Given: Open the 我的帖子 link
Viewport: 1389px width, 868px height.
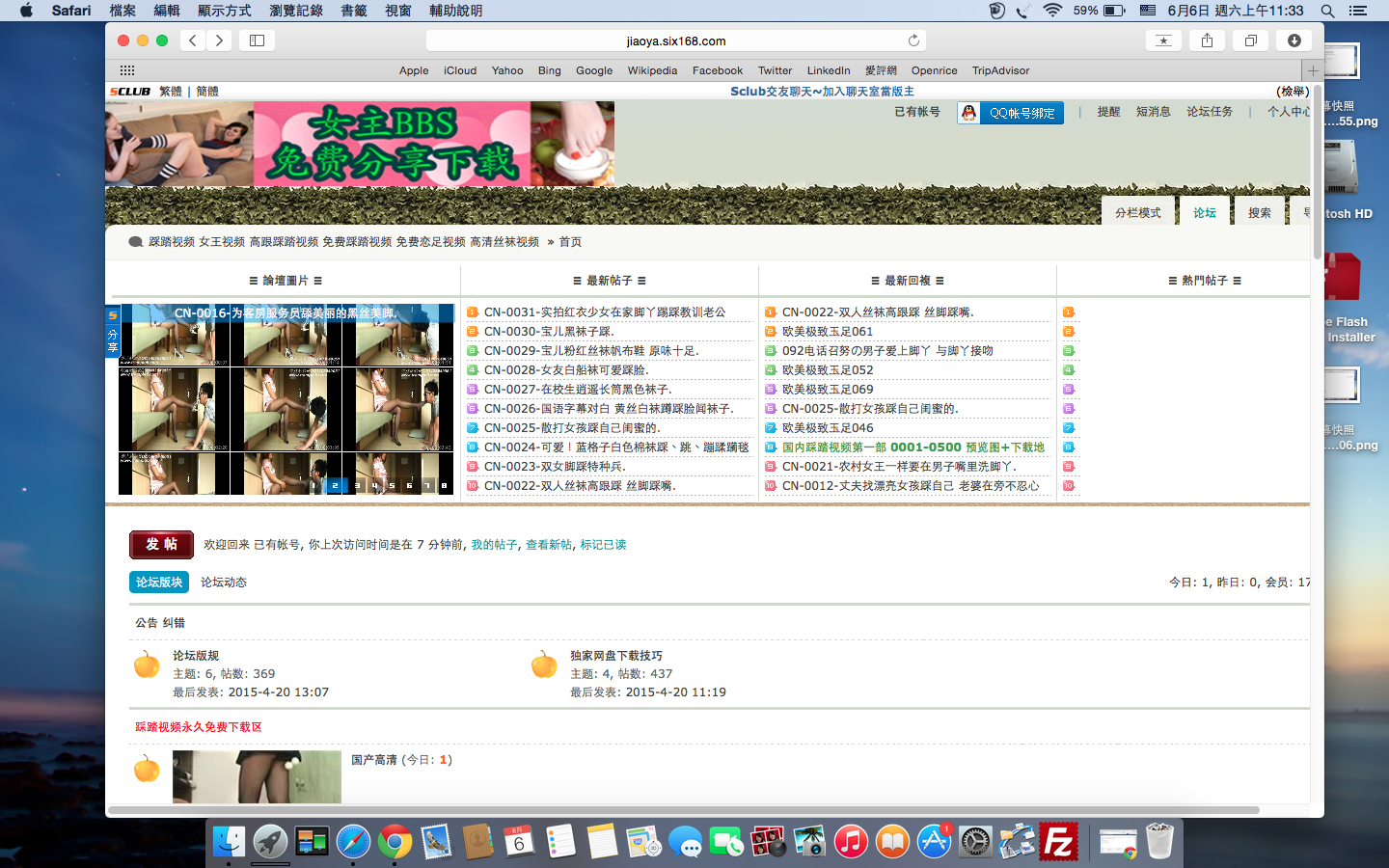Looking at the screenshot, I should coord(494,545).
